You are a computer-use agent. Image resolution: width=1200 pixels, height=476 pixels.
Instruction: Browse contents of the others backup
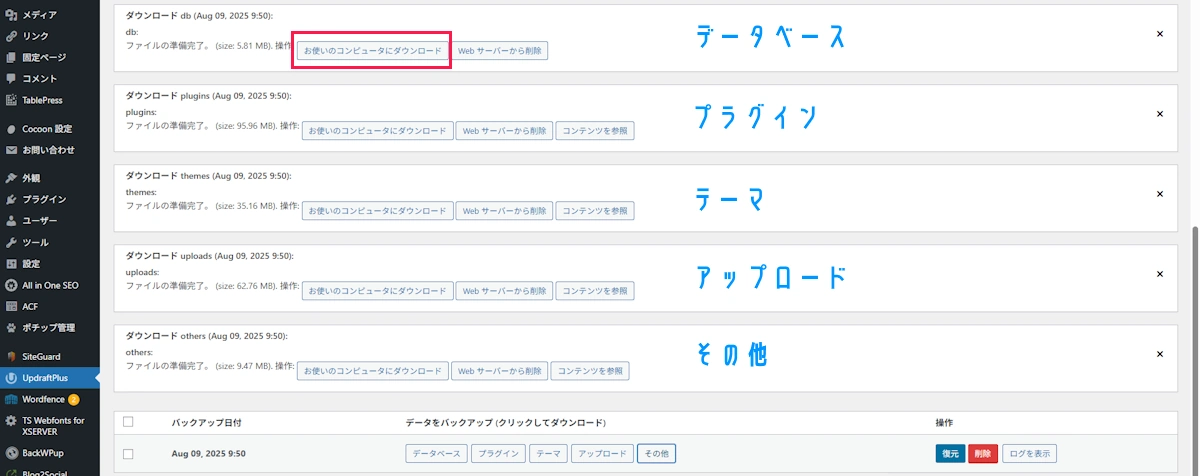click(590, 370)
